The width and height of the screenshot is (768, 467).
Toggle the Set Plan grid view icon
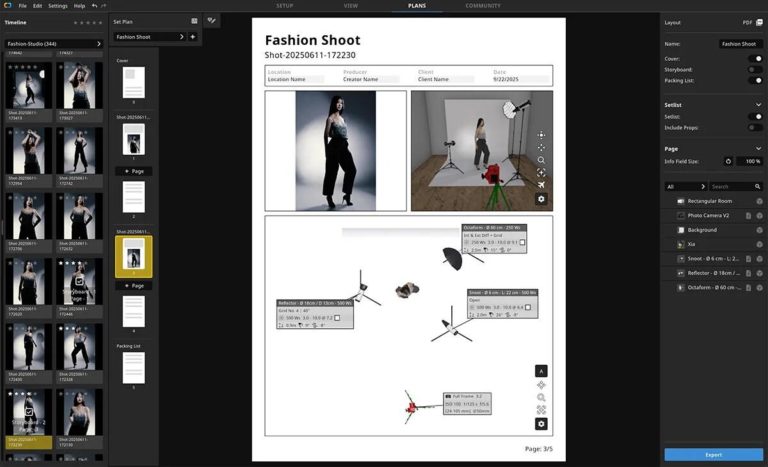(x=194, y=21)
